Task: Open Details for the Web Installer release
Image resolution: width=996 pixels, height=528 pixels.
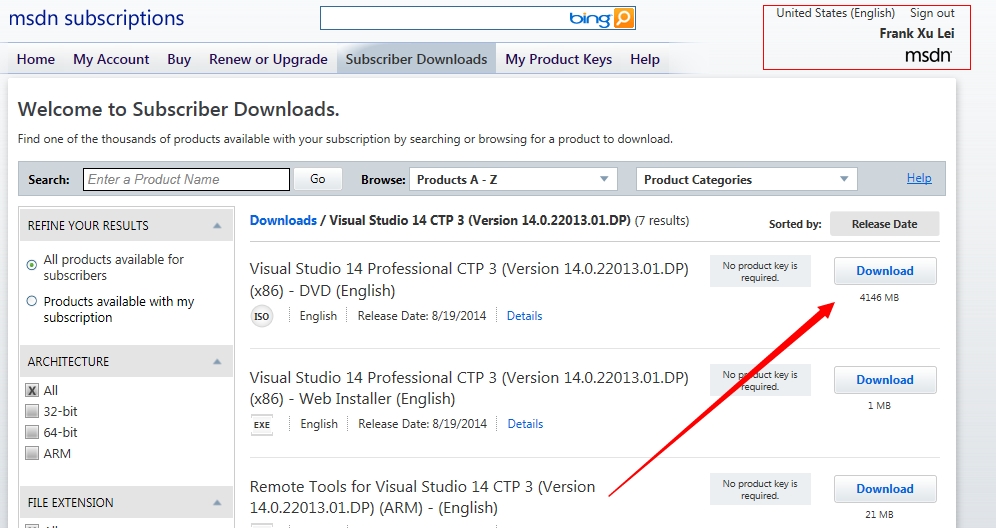Action: pos(525,424)
